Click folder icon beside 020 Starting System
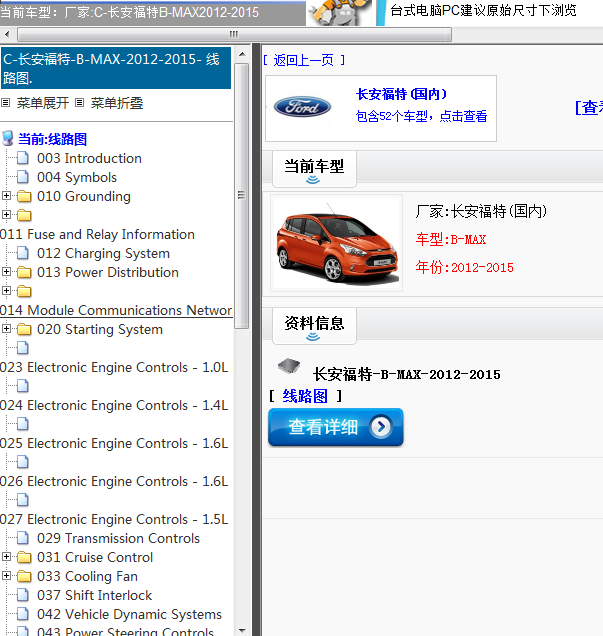The height and width of the screenshot is (636, 603). click(x=24, y=329)
